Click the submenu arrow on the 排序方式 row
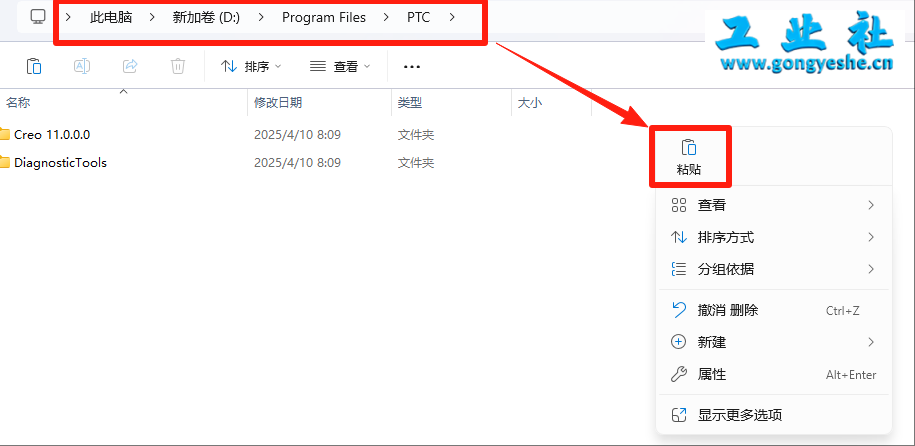This screenshot has width=915, height=446. pyautogui.click(x=871, y=238)
